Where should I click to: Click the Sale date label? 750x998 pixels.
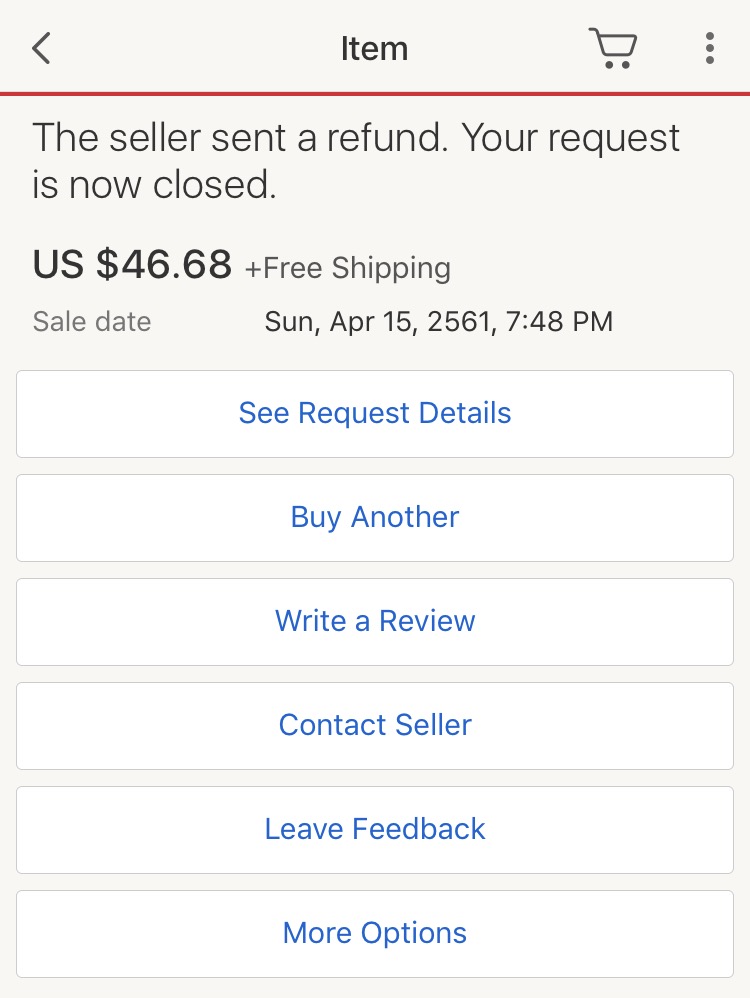tap(92, 321)
